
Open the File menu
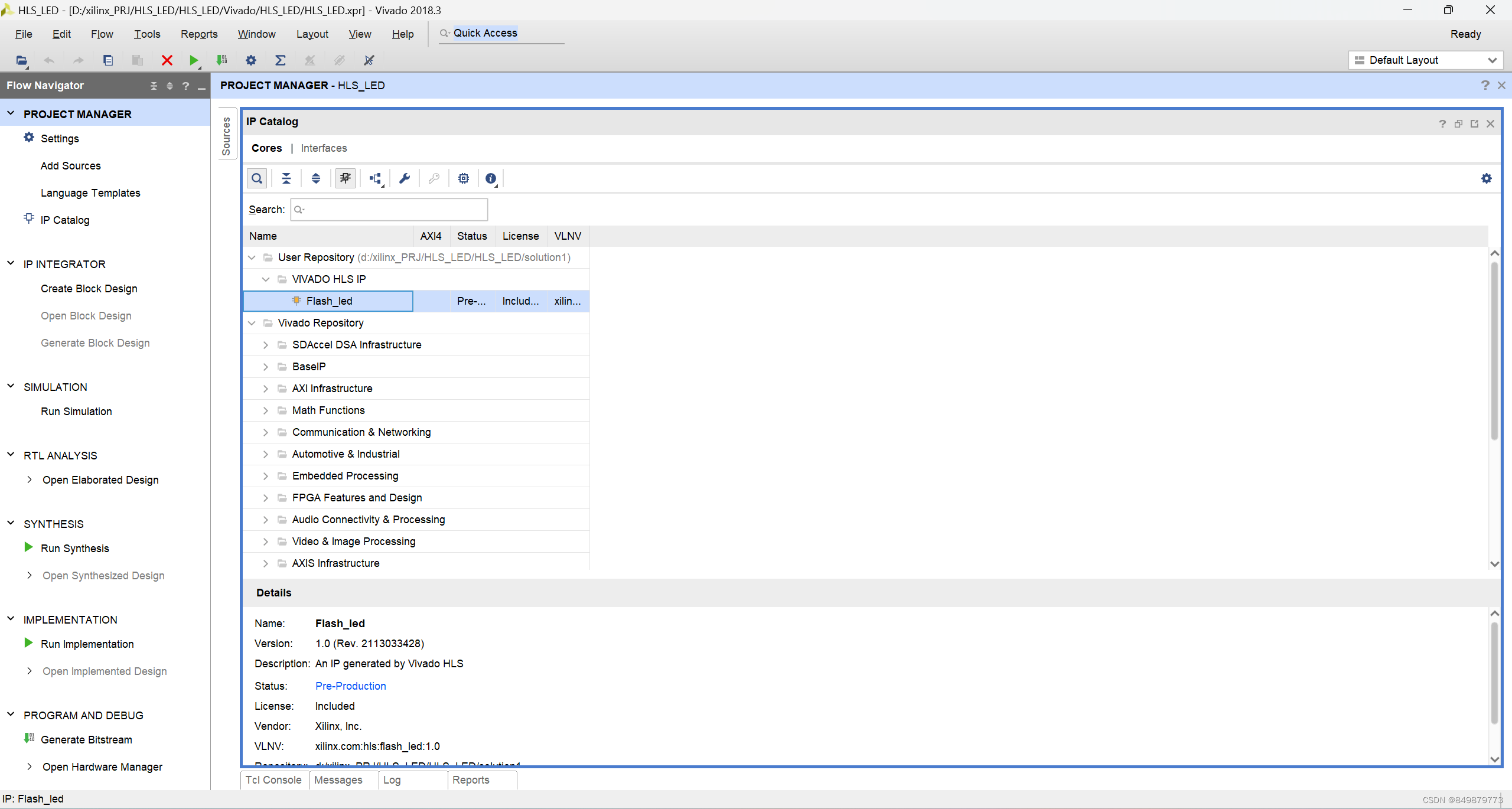point(24,34)
